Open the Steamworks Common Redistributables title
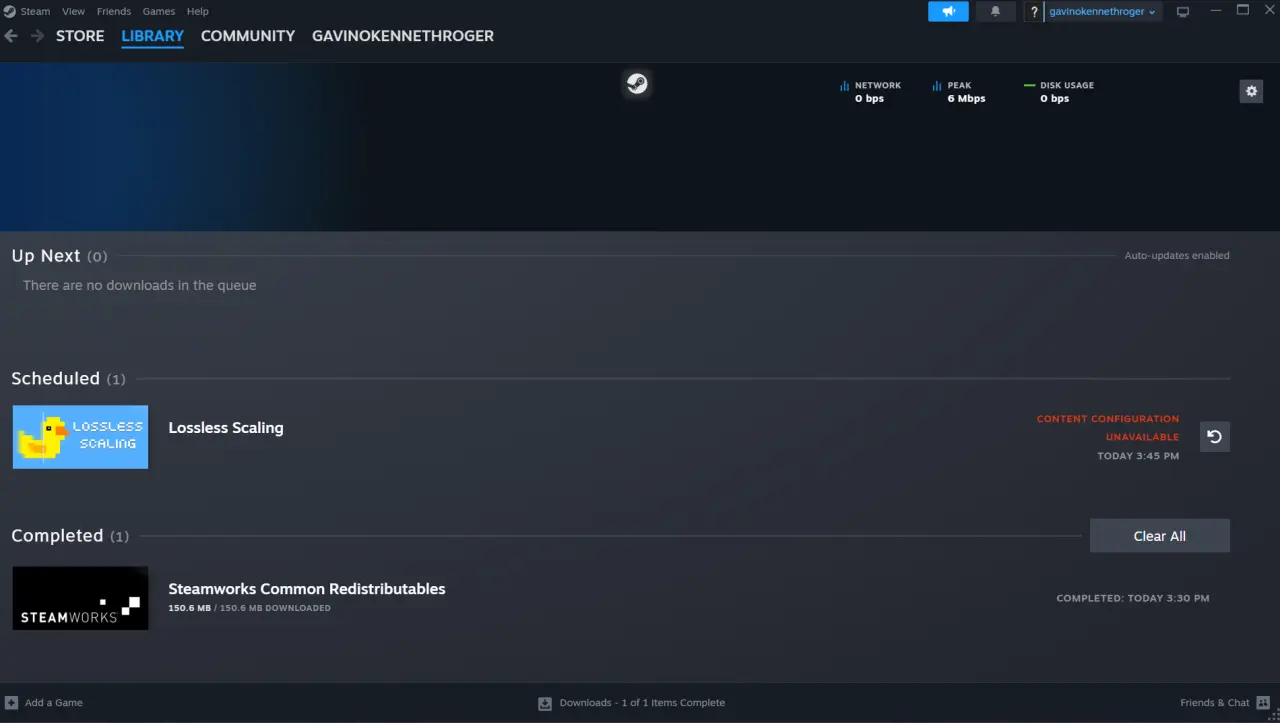The height and width of the screenshot is (723, 1280). (x=307, y=589)
